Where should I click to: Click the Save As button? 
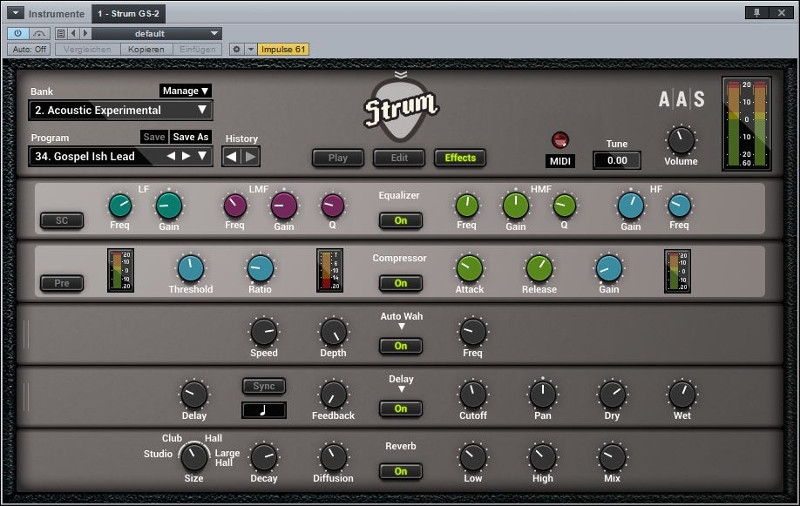point(191,137)
